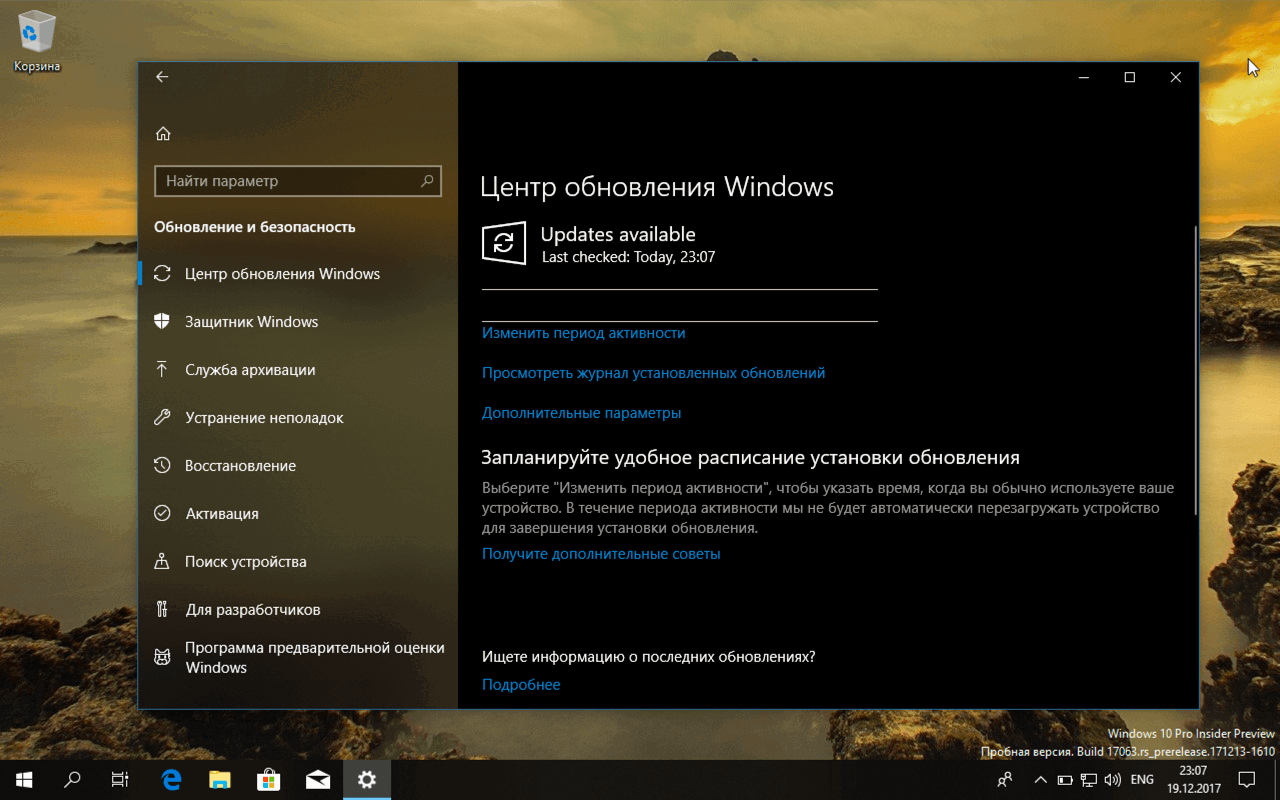Open the Settings home page icon
Screen dimensions: 1280x800
click(163, 134)
